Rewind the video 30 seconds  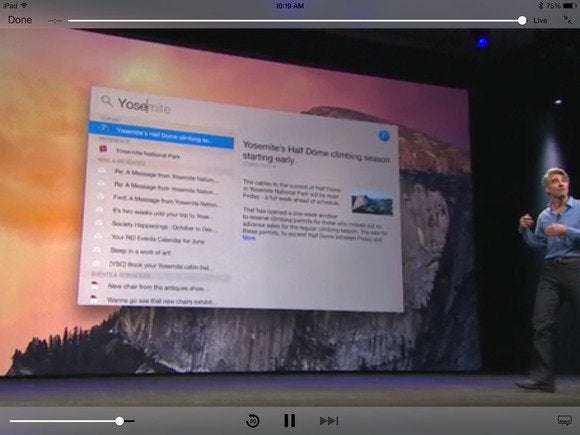253,421
